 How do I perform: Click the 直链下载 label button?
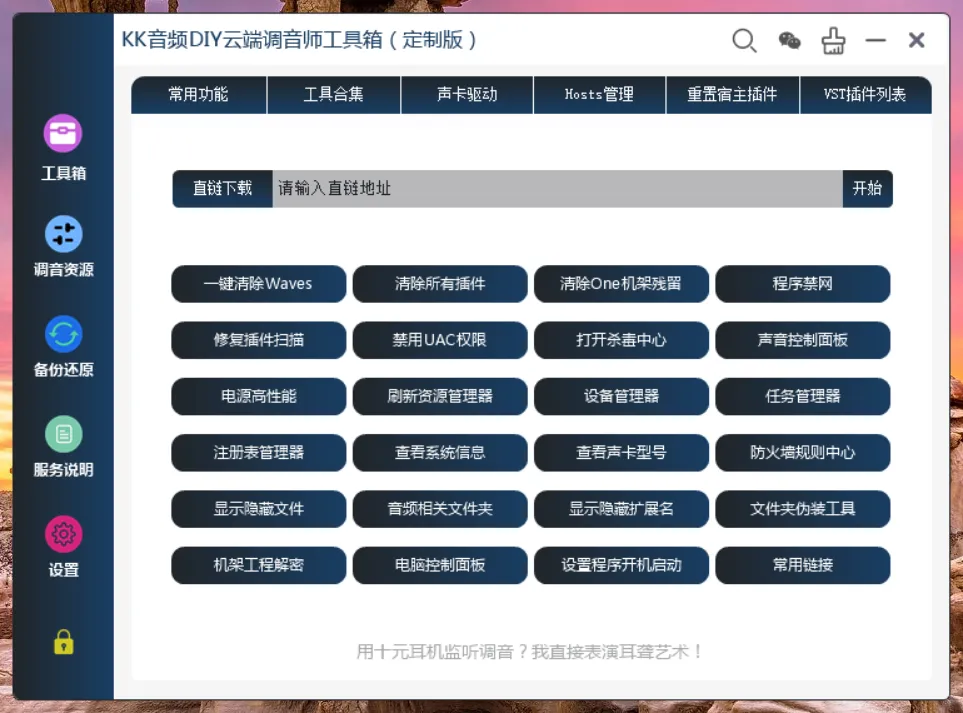click(222, 189)
